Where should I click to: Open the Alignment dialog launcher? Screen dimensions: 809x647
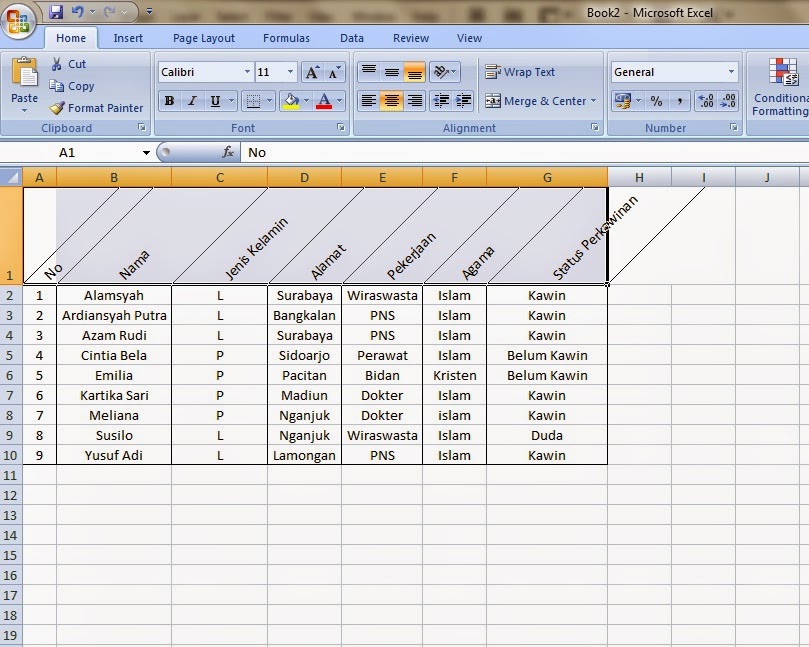pos(595,127)
